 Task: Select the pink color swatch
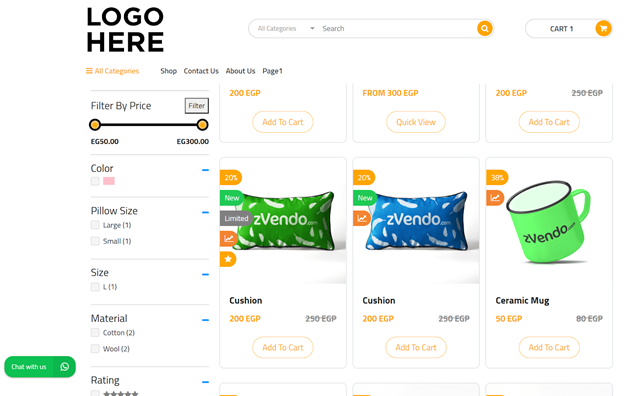(109, 181)
